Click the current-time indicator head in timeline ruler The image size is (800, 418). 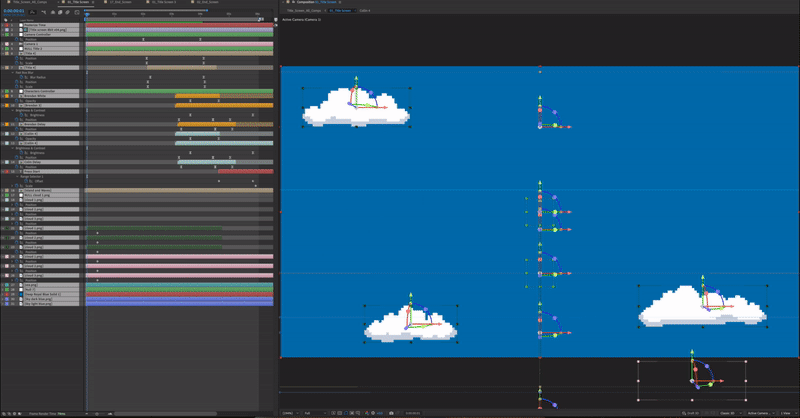pos(87,14)
